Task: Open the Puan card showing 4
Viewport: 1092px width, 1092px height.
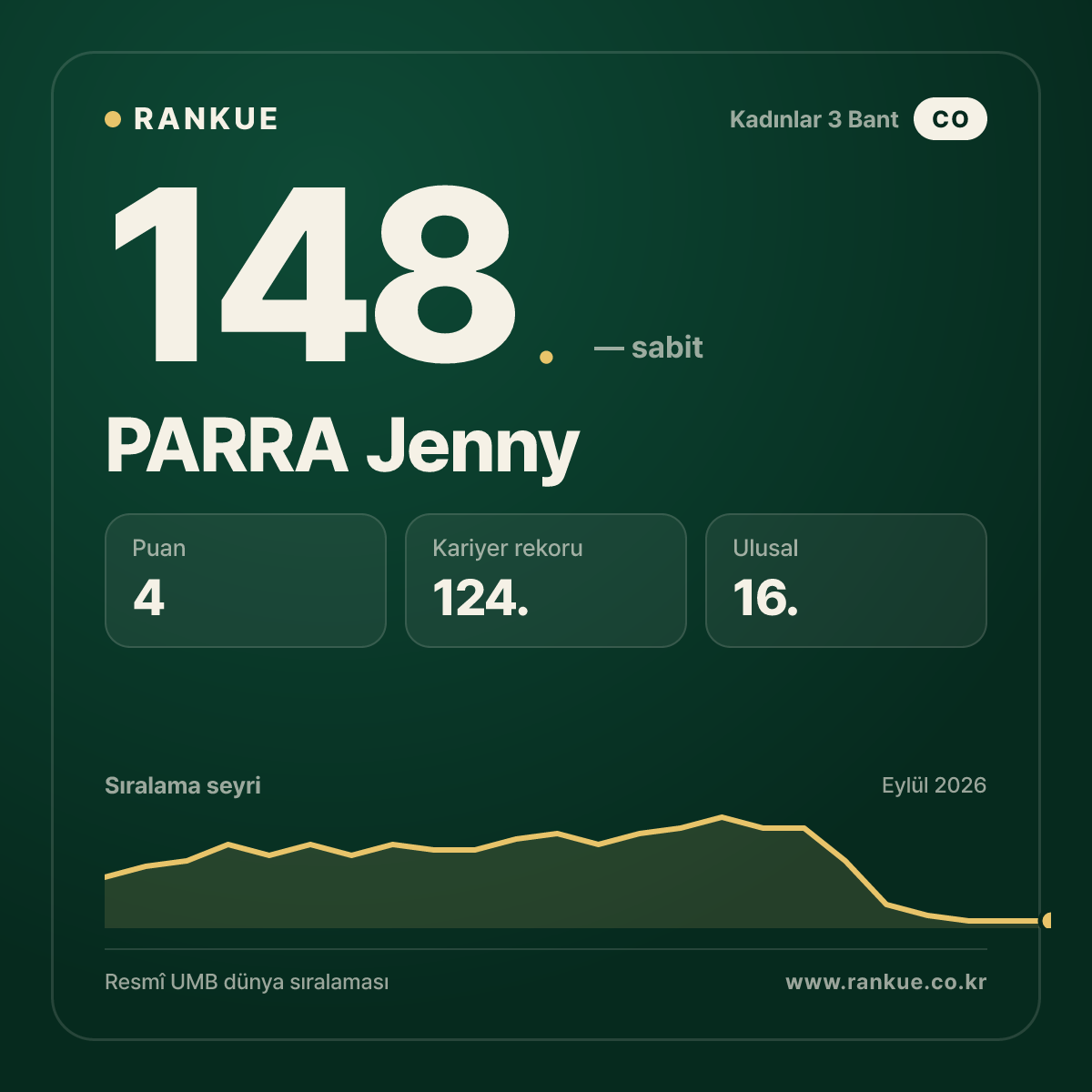Action: click(x=246, y=581)
